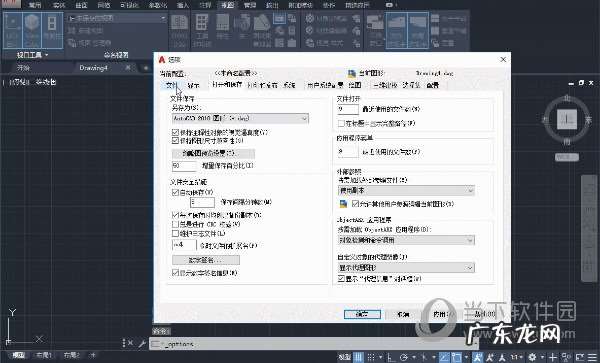Open the 打开和保存 tab in Options
Viewport: 600px width, 363px height.
click(227, 85)
